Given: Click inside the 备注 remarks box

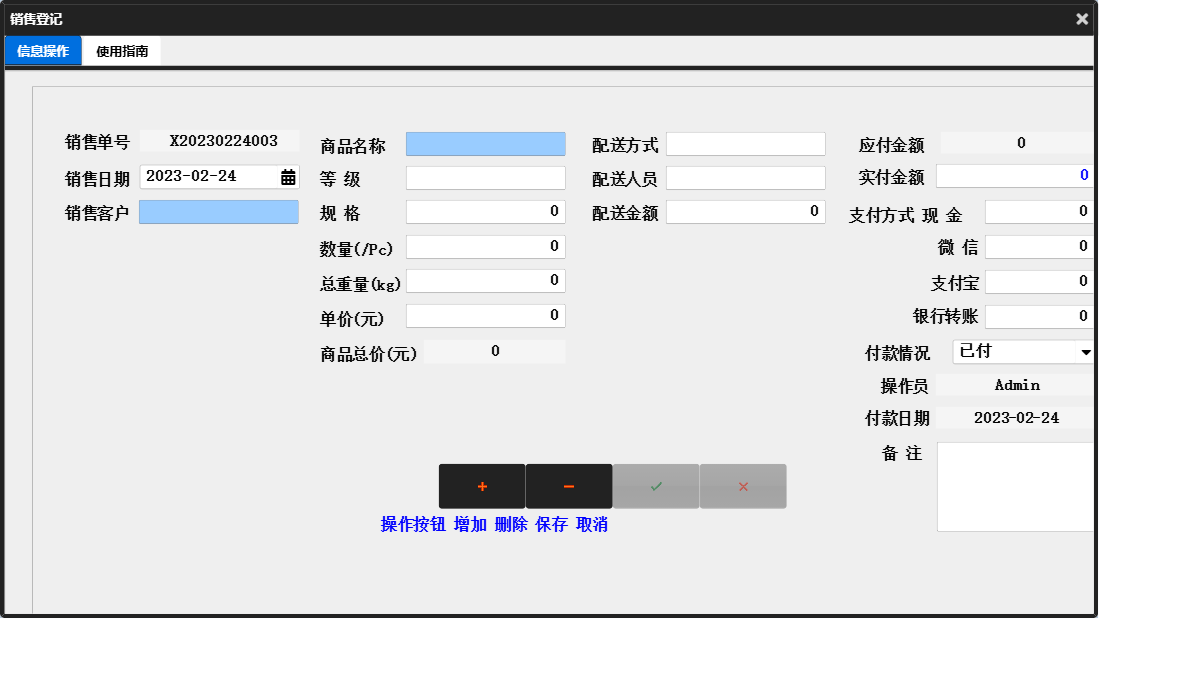Looking at the screenshot, I should (1015, 485).
